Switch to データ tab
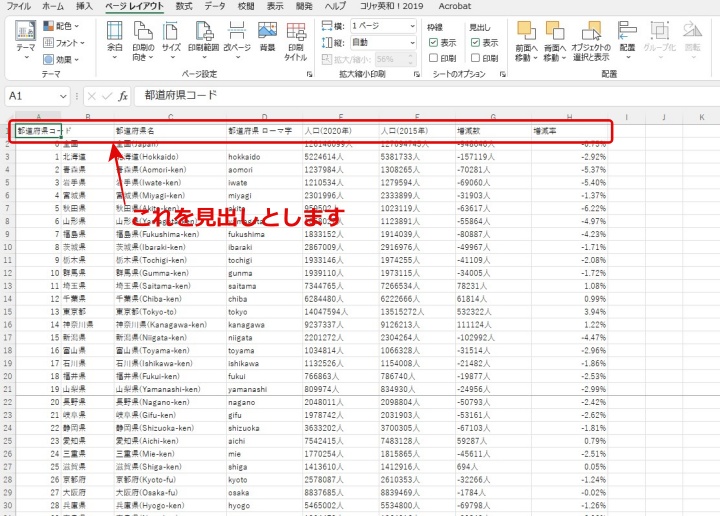 point(215,6)
